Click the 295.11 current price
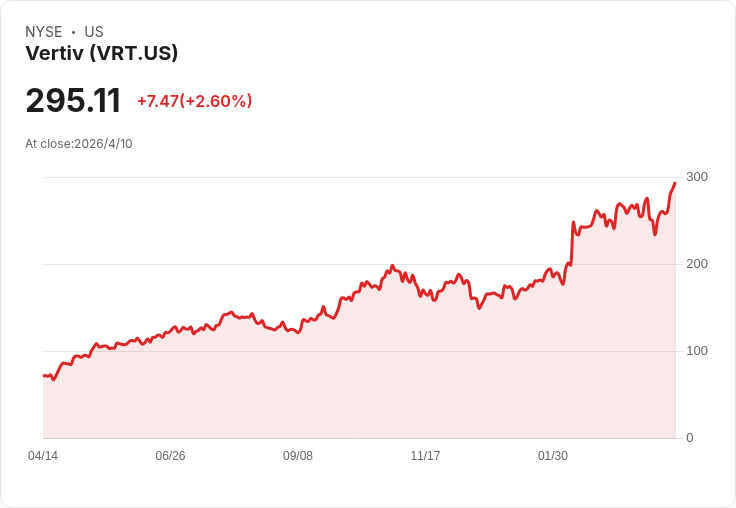 tap(73, 101)
